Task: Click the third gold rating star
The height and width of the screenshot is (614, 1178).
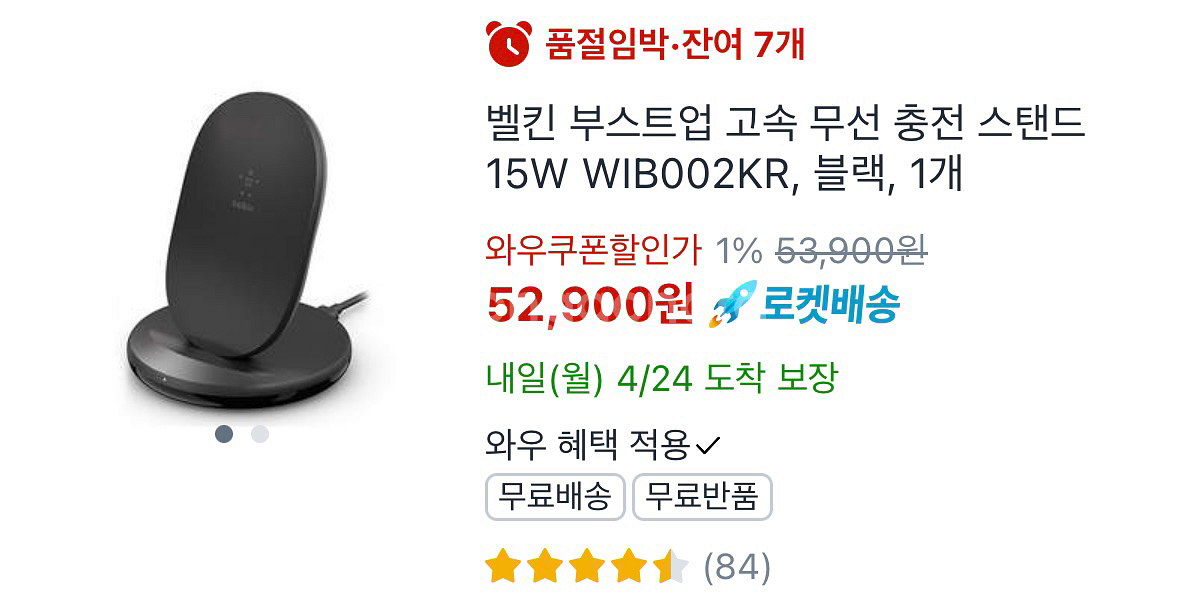Action: [587, 567]
